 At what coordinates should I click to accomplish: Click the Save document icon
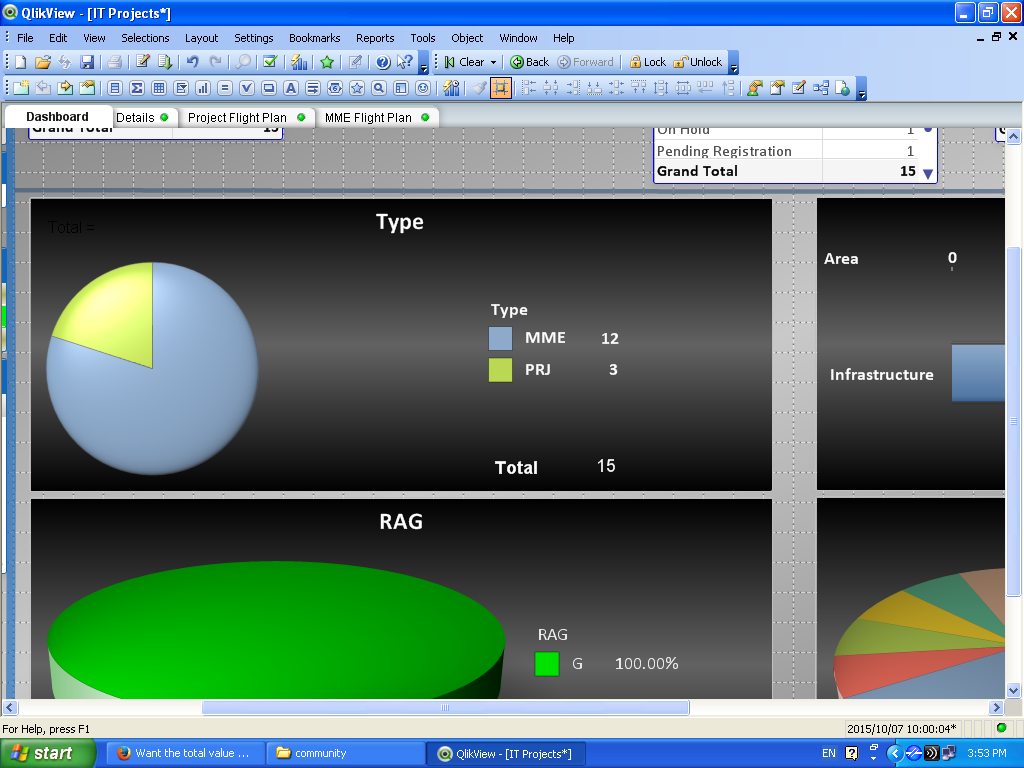click(x=87, y=62)
